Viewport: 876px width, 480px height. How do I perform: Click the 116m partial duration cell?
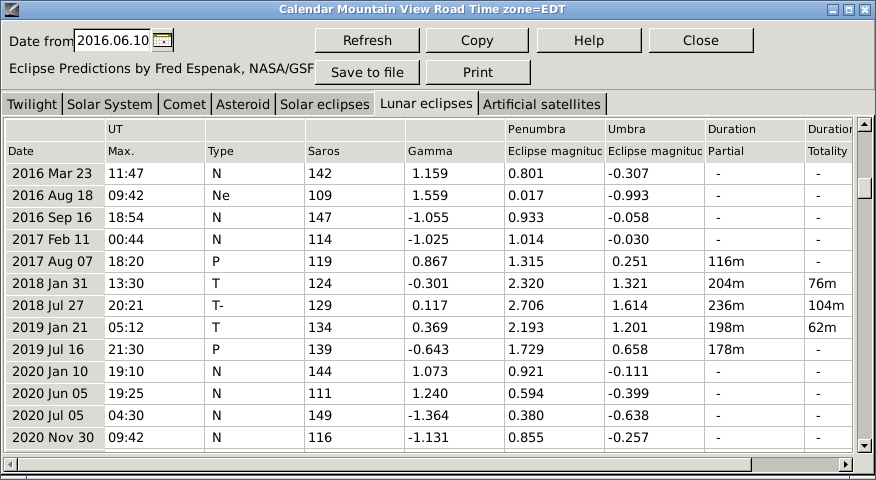755,262
